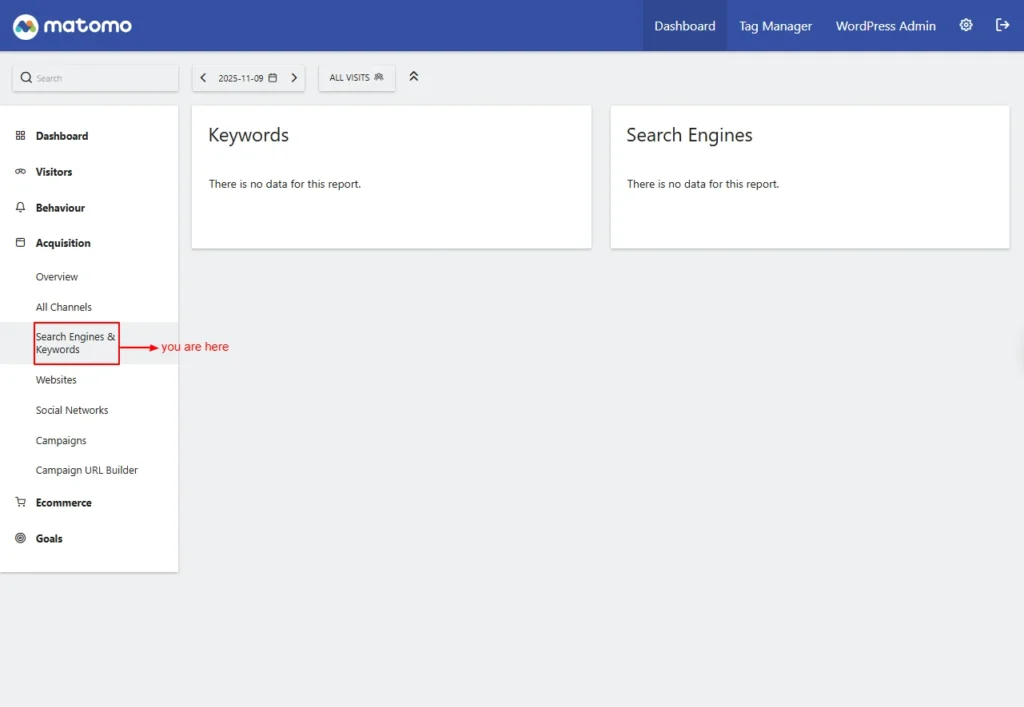Switch to Tag Manager in top navigation
This screenshot has width=1024, height=707.
775,26
